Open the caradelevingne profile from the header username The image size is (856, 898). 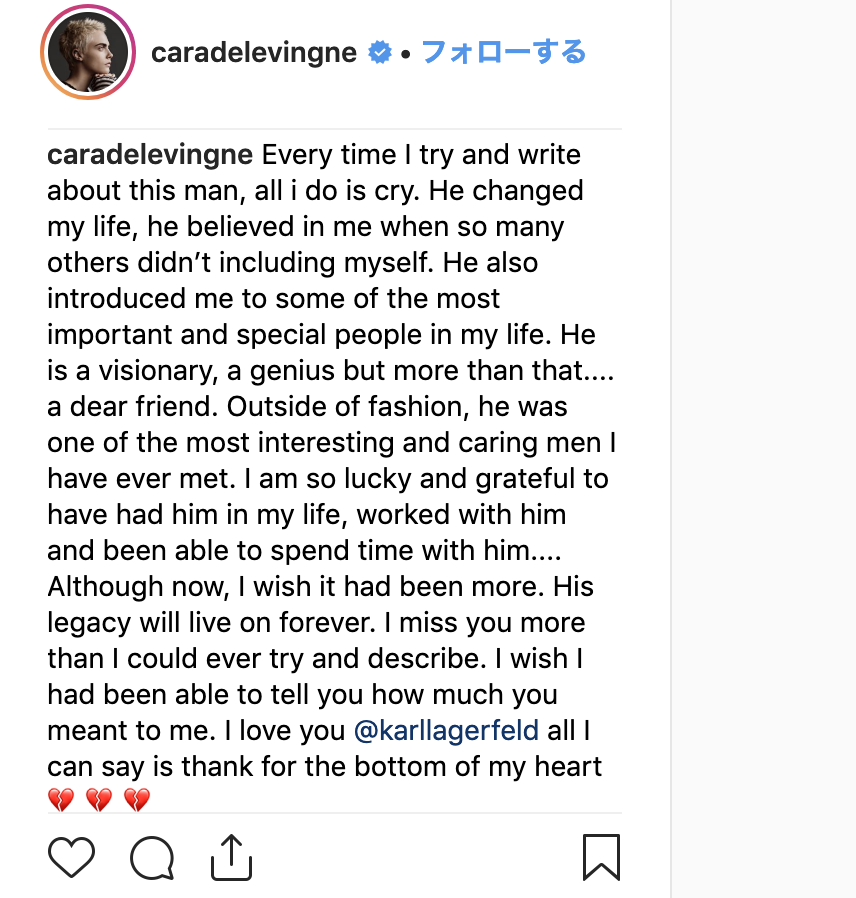(254, 53)
